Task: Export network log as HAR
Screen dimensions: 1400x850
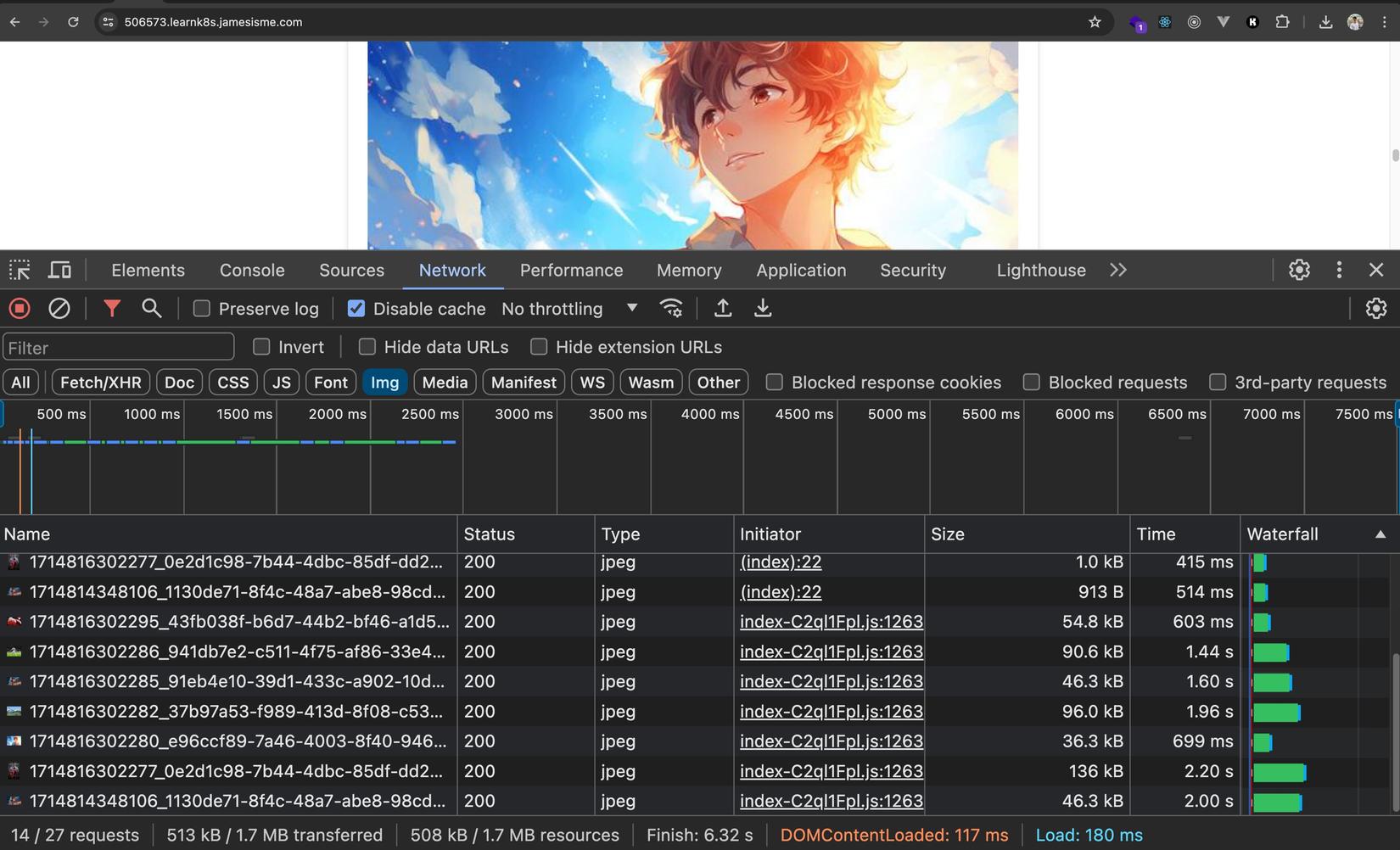Action: pyautogui.click(x=762, y=308)
